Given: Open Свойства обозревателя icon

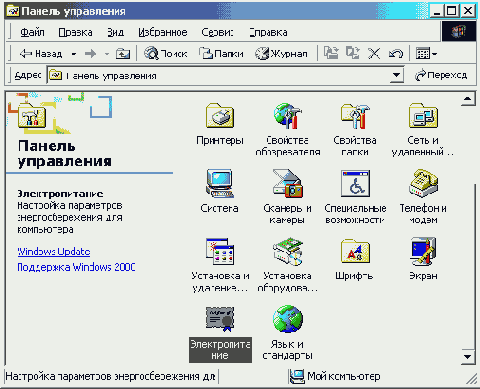Looking at the screenshot, I should pyautogui.click(x=288, y=116).
